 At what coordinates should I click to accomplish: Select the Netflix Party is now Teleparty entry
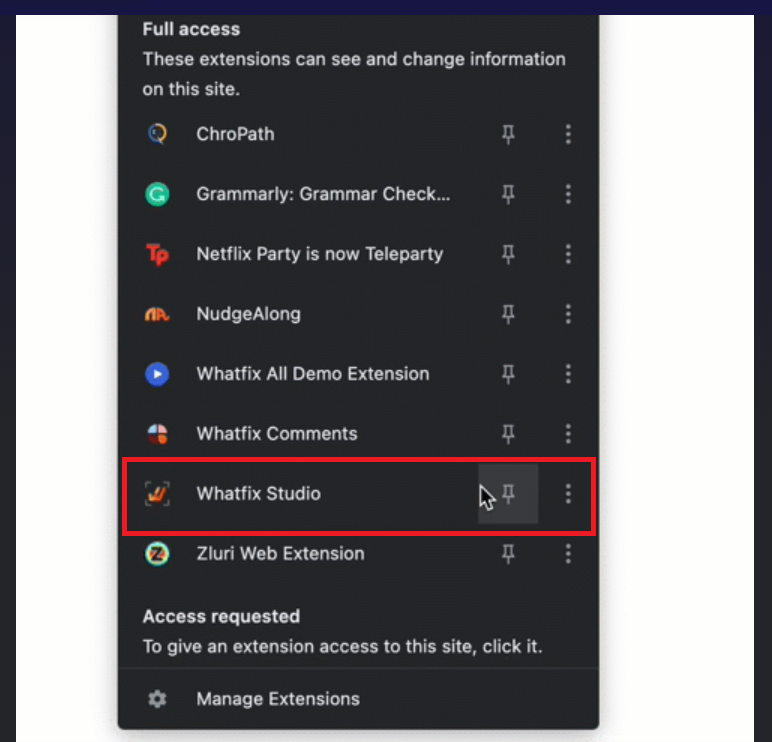[x=319, y=254]
